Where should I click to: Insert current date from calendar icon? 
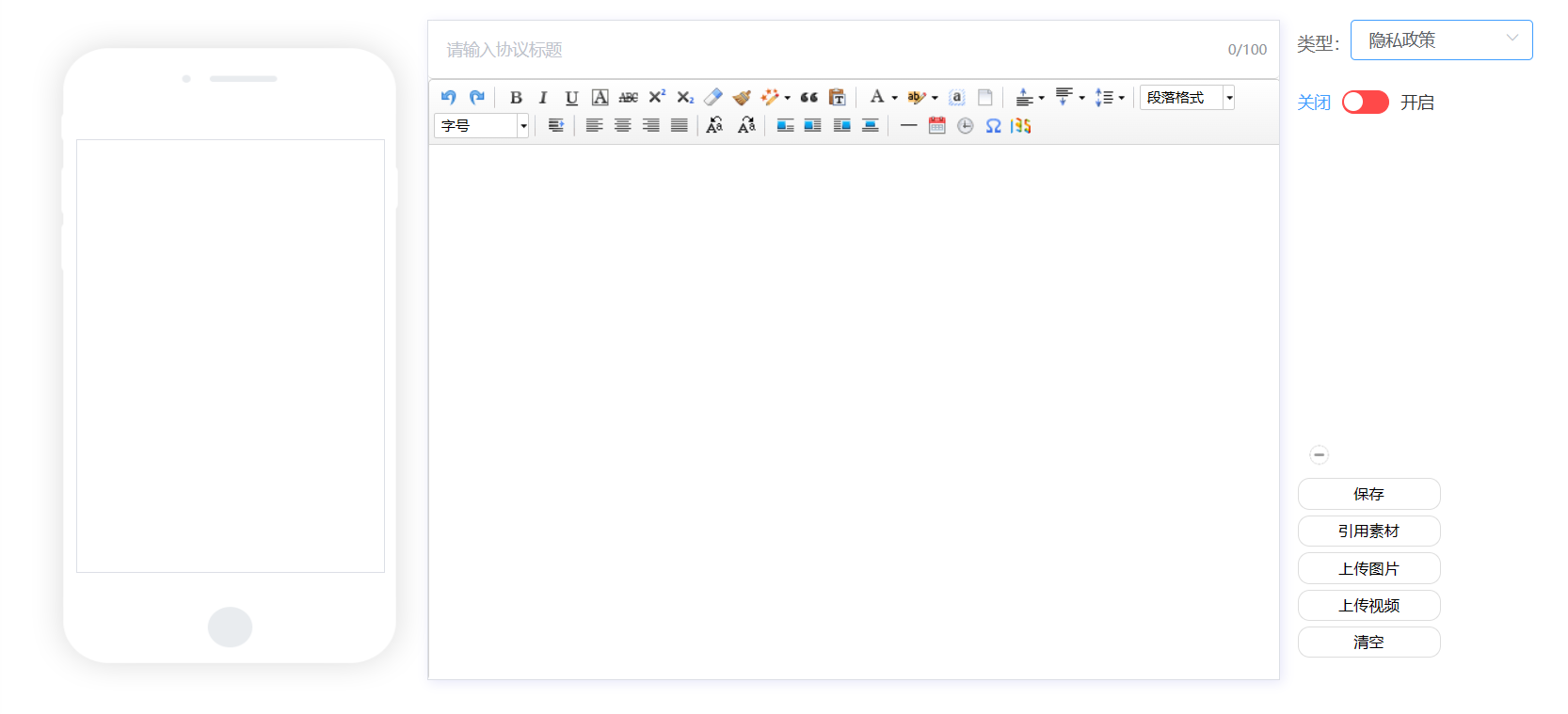[x=937, y=125]
